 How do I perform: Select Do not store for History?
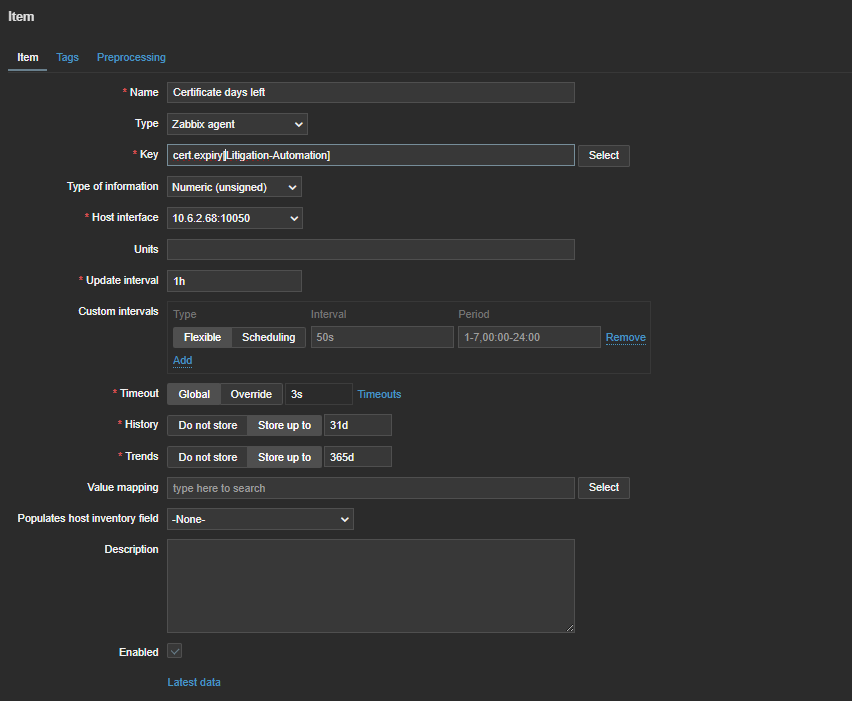207,426
